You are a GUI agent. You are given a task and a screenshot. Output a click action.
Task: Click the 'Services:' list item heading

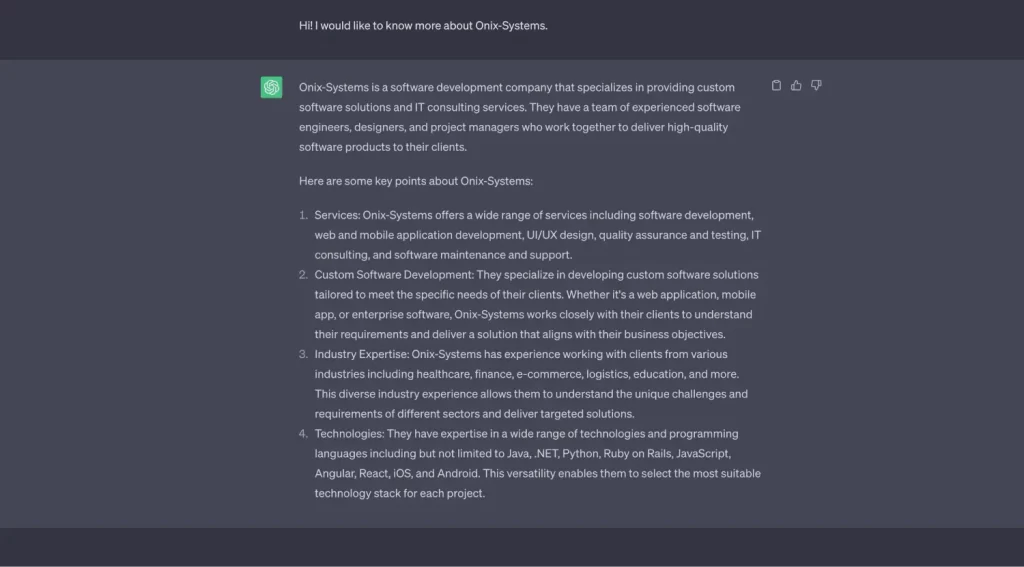337,215
